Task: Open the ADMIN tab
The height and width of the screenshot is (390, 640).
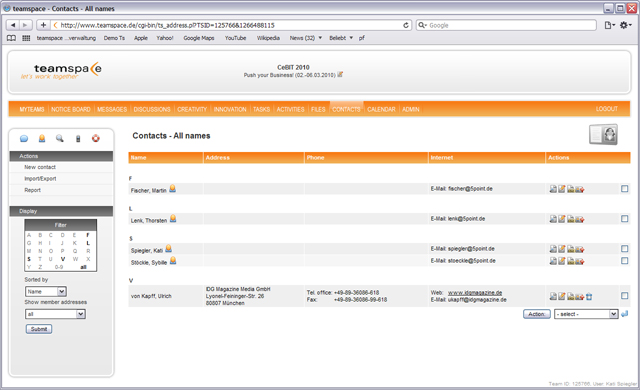Action: coord(411,109)
